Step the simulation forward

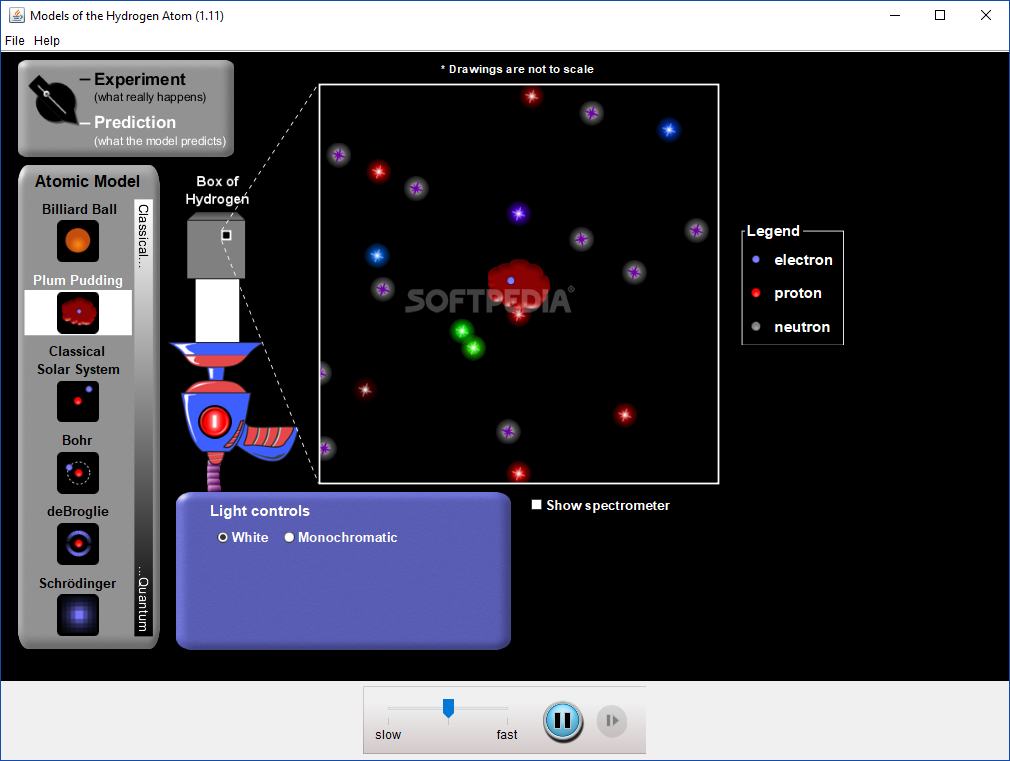tap(612, 720)
